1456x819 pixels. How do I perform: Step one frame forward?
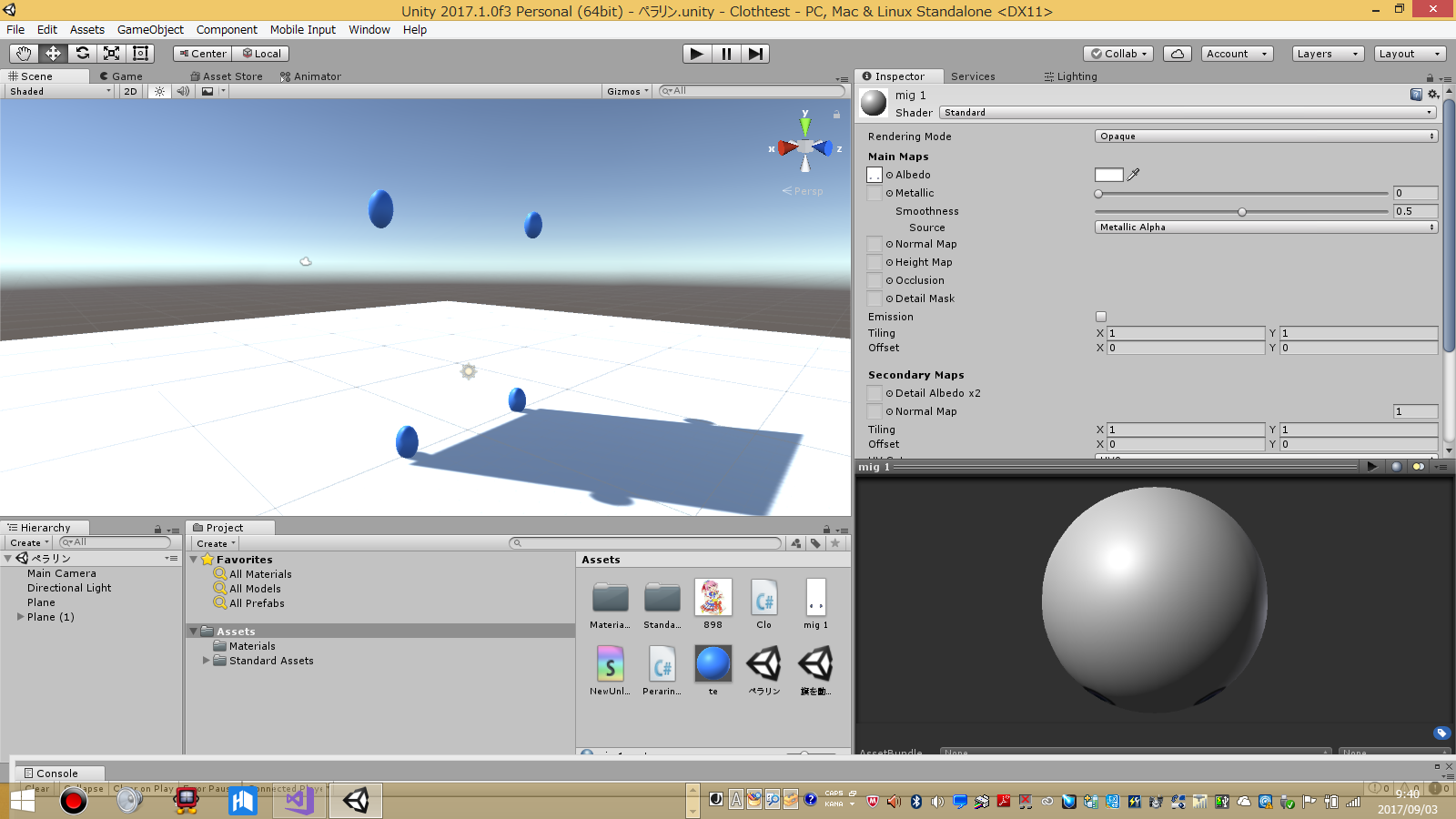point(755,54)
